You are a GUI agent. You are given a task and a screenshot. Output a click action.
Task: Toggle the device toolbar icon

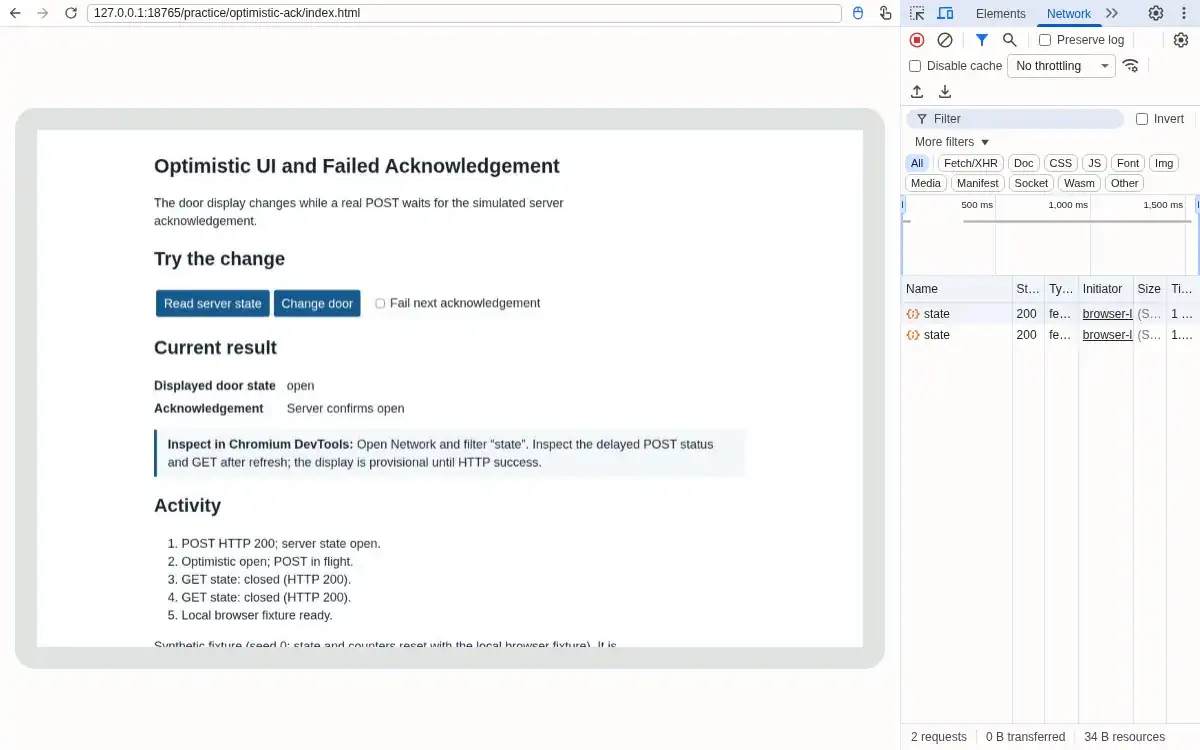coord(945,13)
